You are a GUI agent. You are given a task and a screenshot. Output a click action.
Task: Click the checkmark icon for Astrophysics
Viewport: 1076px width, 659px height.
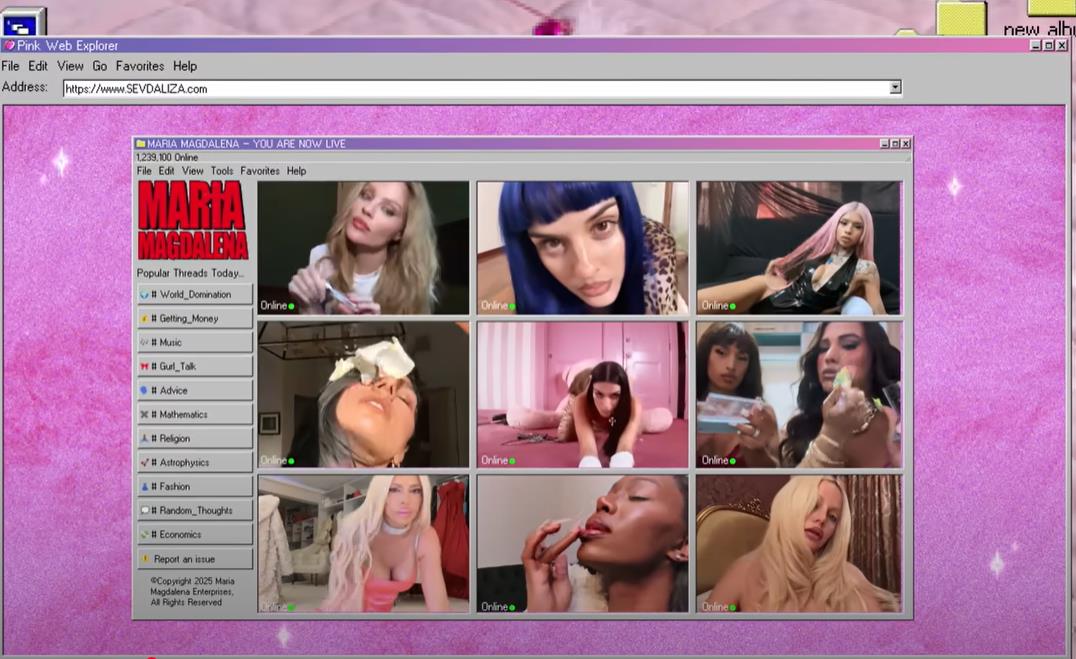pos(145,461)
